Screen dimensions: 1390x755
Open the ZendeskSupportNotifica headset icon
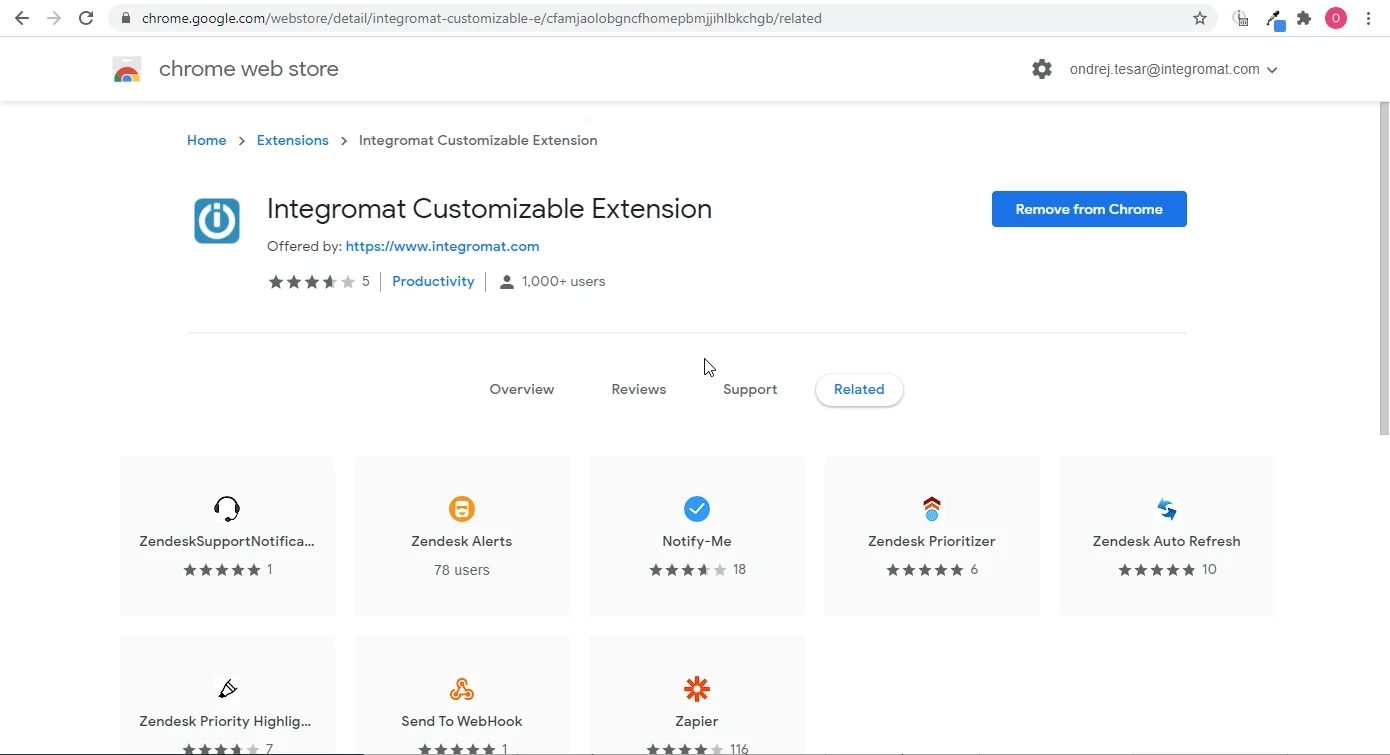pyautogui.click(x=227, y=509)
